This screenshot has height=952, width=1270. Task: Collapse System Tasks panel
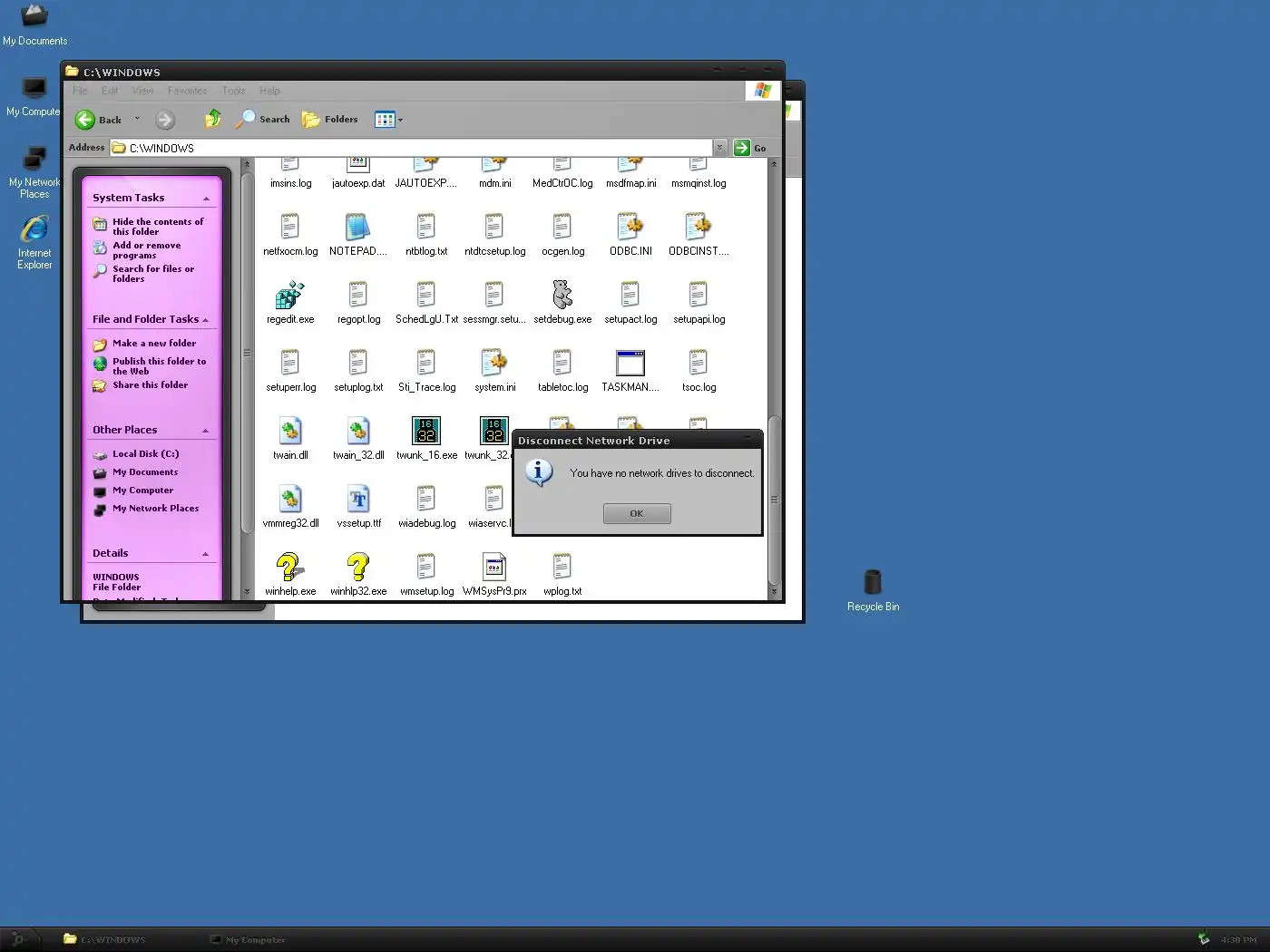click(x=206, y=199)
